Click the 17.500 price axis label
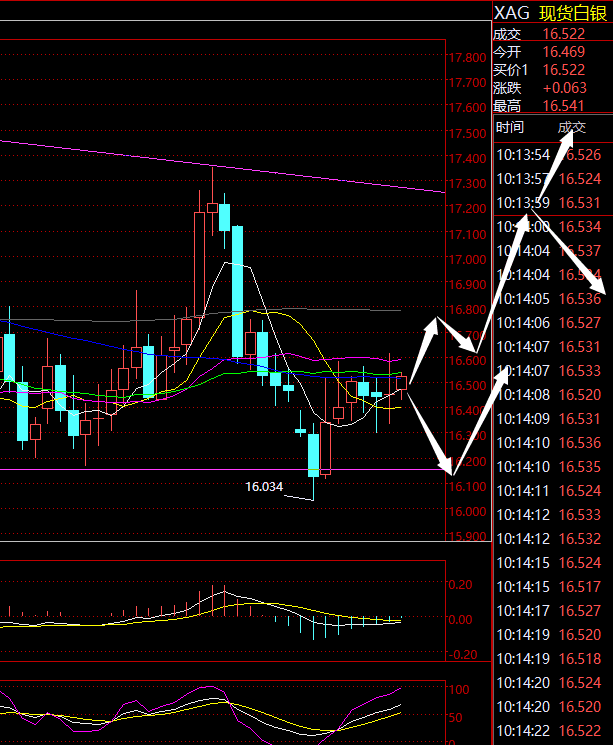The height and width of the screenshot is (745, 613). pyautogui.click(x=468, y=134)
